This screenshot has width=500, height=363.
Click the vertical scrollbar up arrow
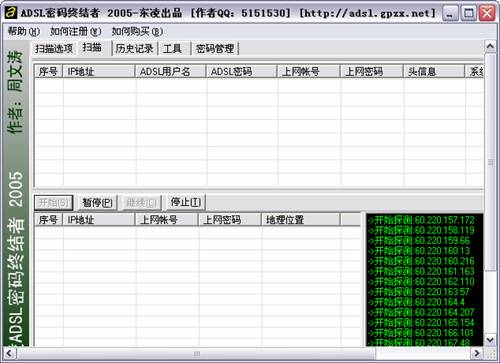click(490, 46)
